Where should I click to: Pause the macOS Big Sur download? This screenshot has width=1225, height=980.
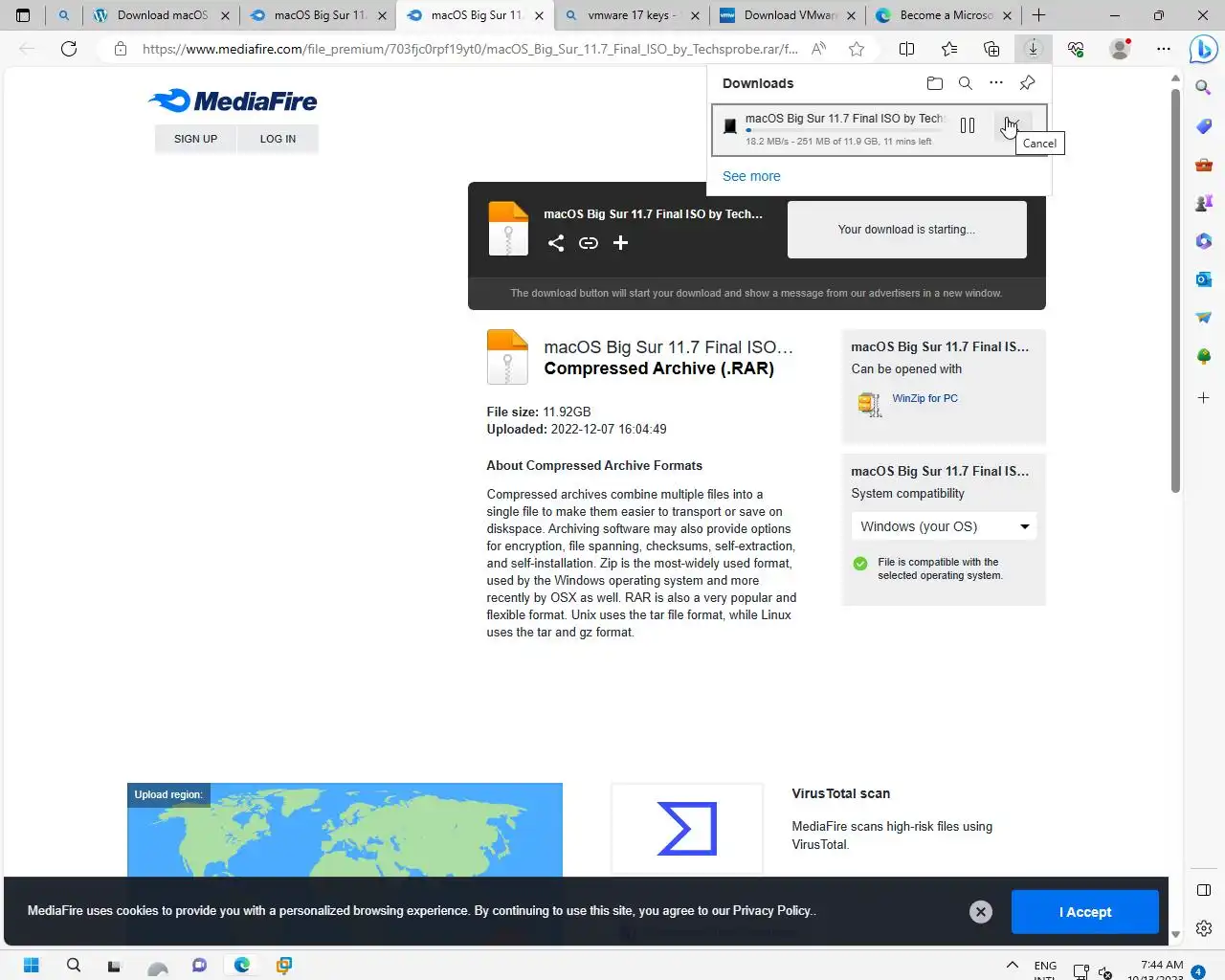point(968,125)
